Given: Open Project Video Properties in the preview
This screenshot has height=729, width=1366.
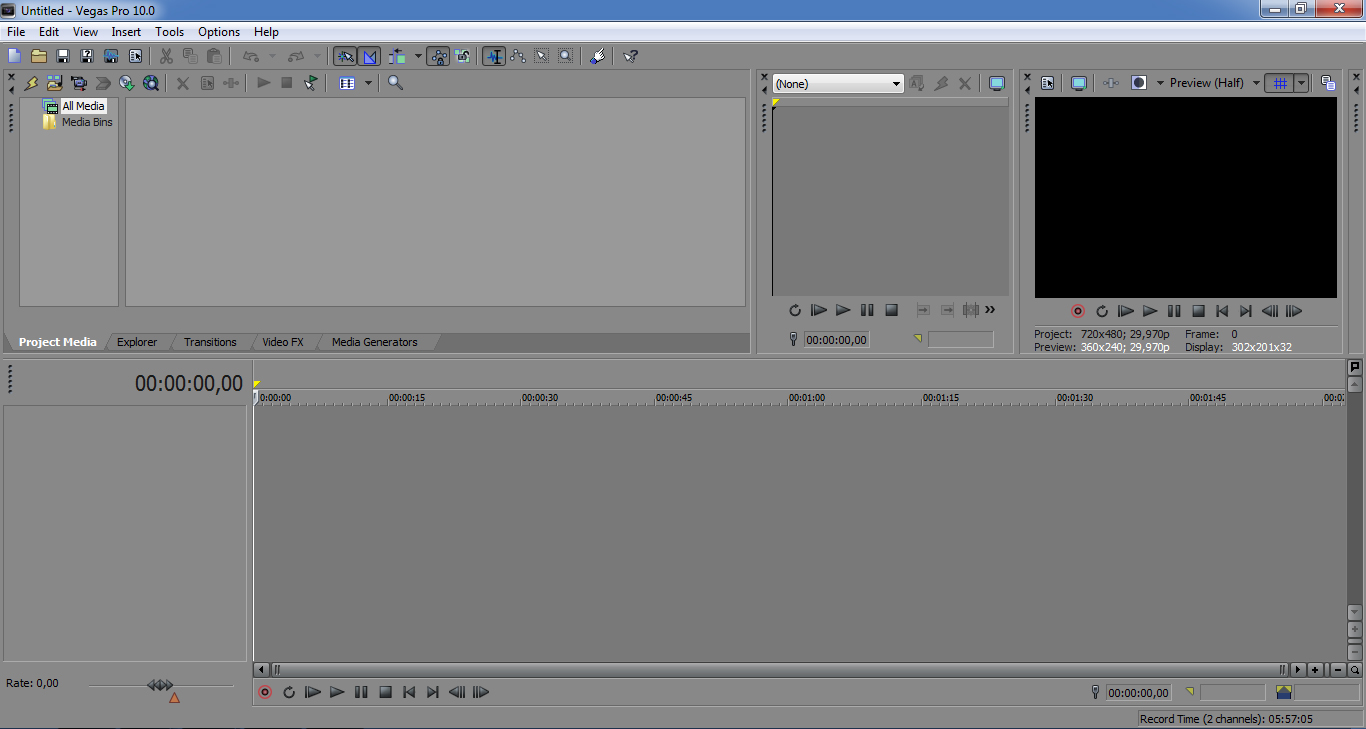Looking at the screenshot, I should 1048,84.
